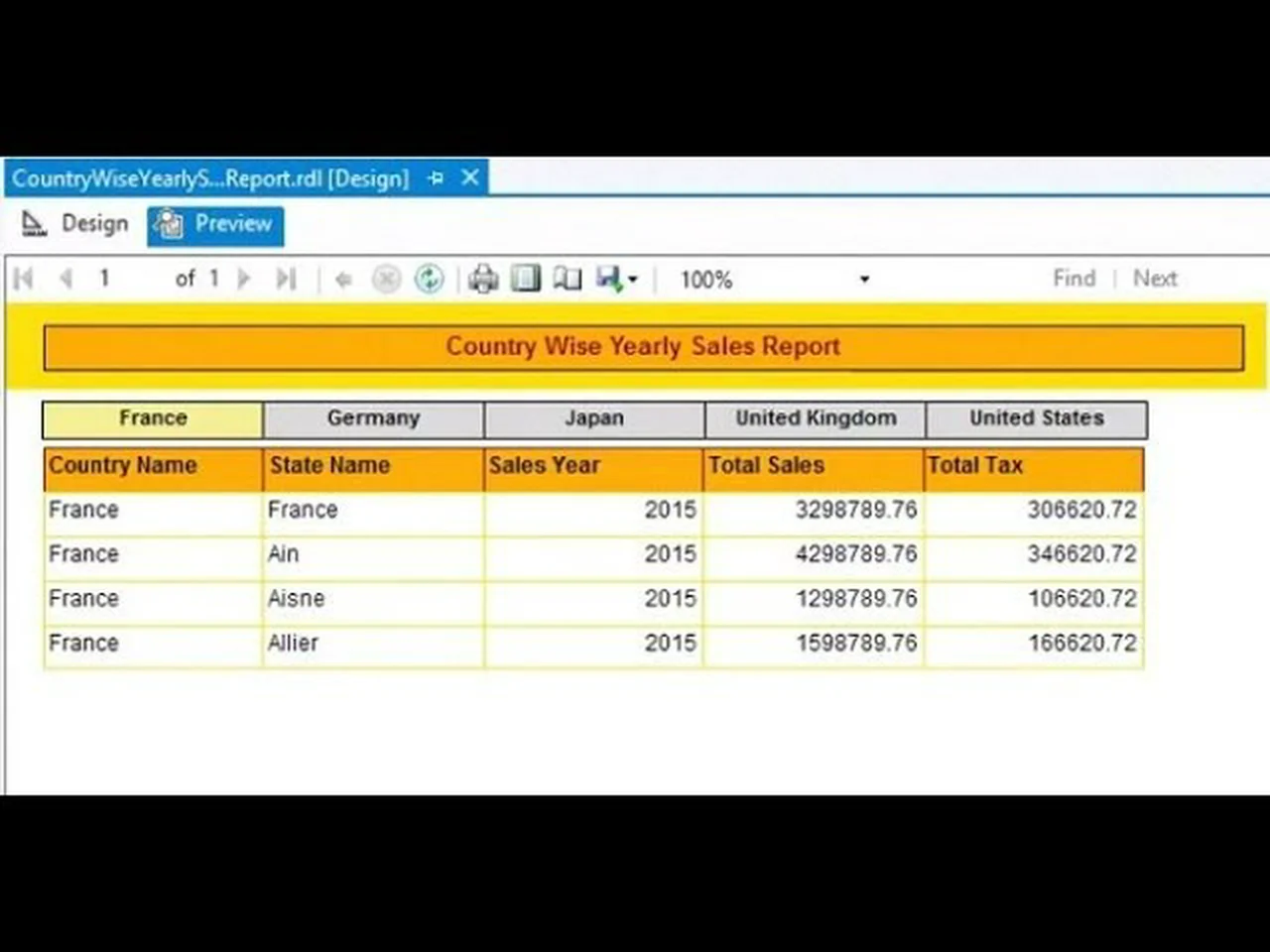Expand the 100% zoom dropdown
1270x952 pixels.
click(x=864, y=280)
